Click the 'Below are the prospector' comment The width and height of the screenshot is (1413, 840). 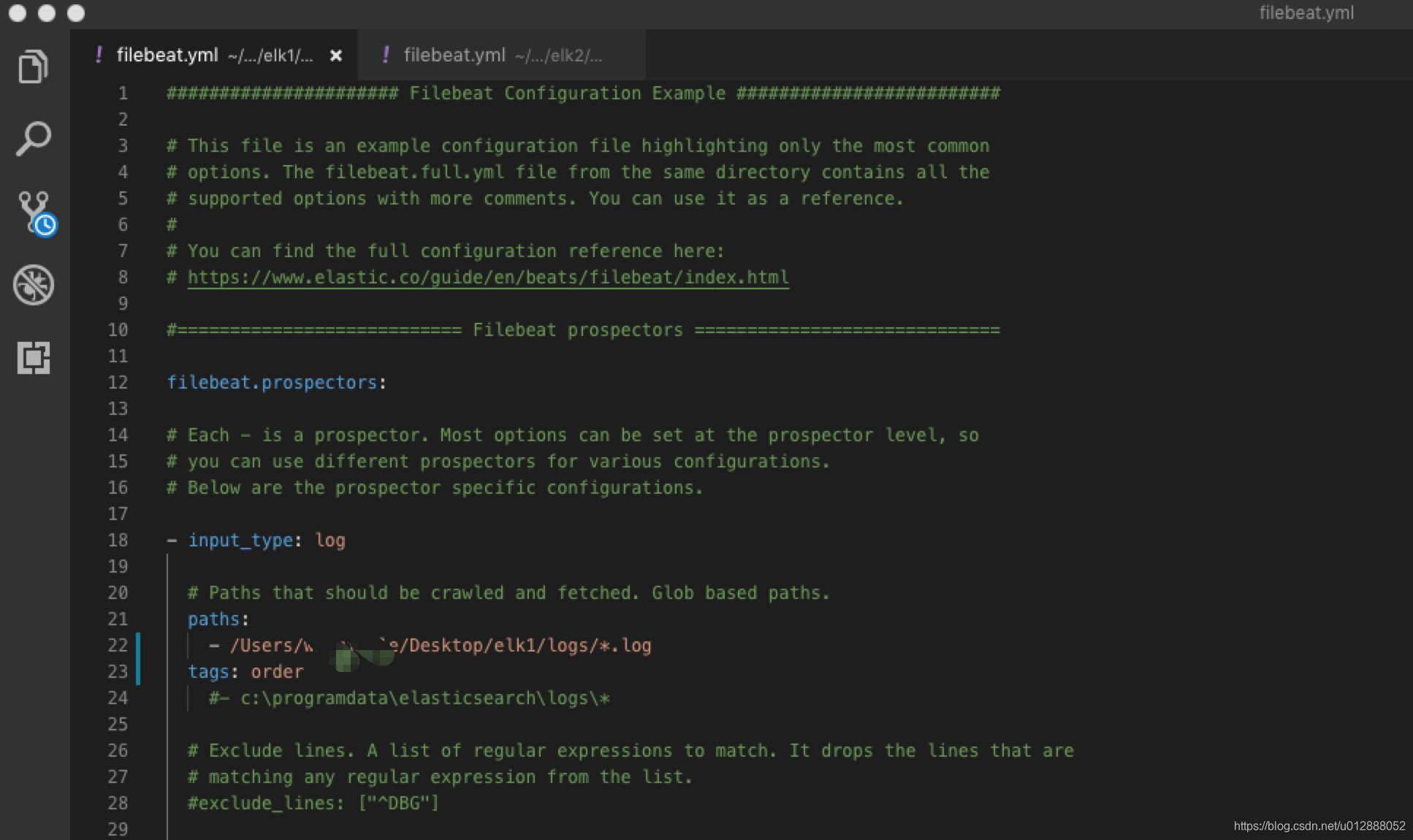(435, 488)
